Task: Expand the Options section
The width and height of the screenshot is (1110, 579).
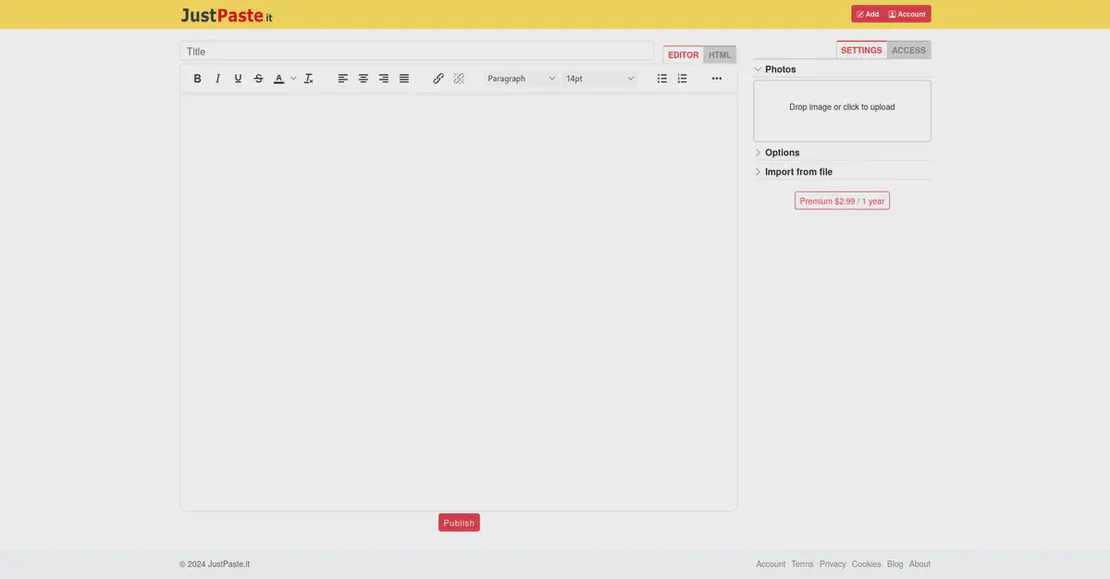Action: 782,153
